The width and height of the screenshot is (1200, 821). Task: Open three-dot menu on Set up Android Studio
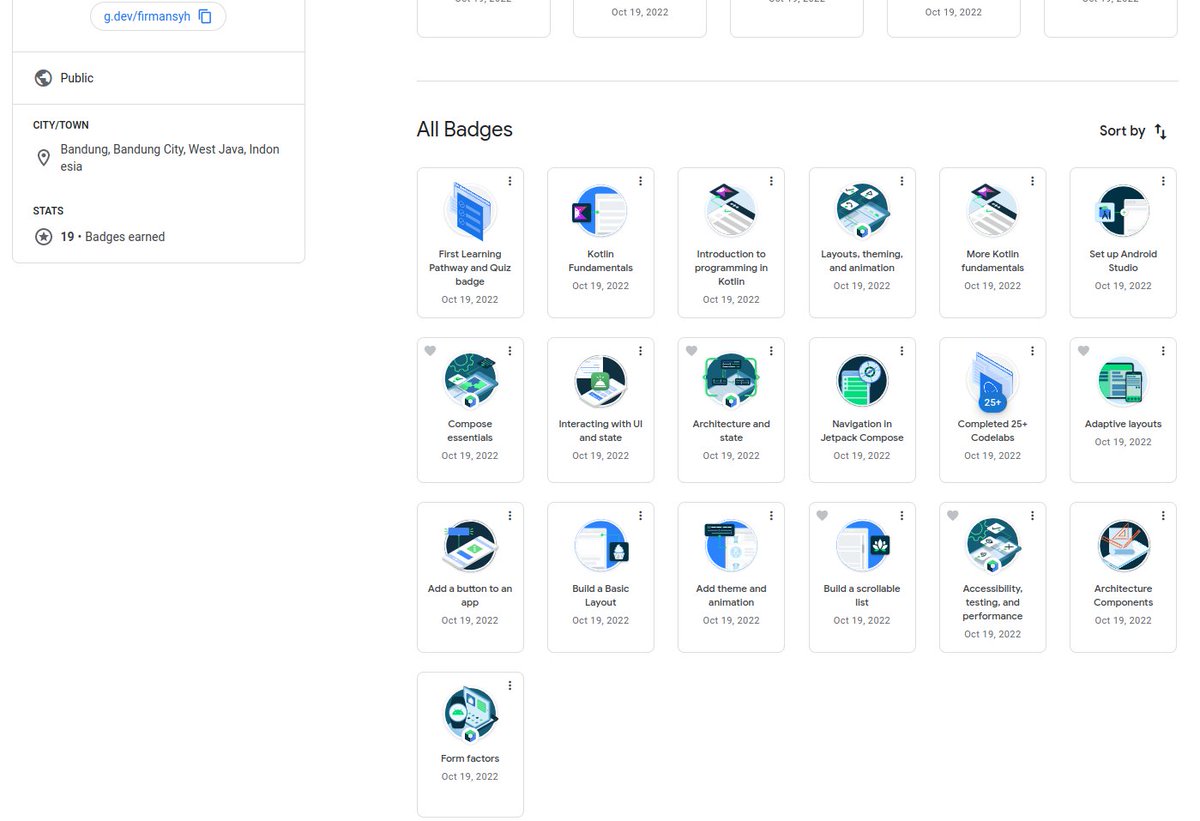tap(1163, 181)
